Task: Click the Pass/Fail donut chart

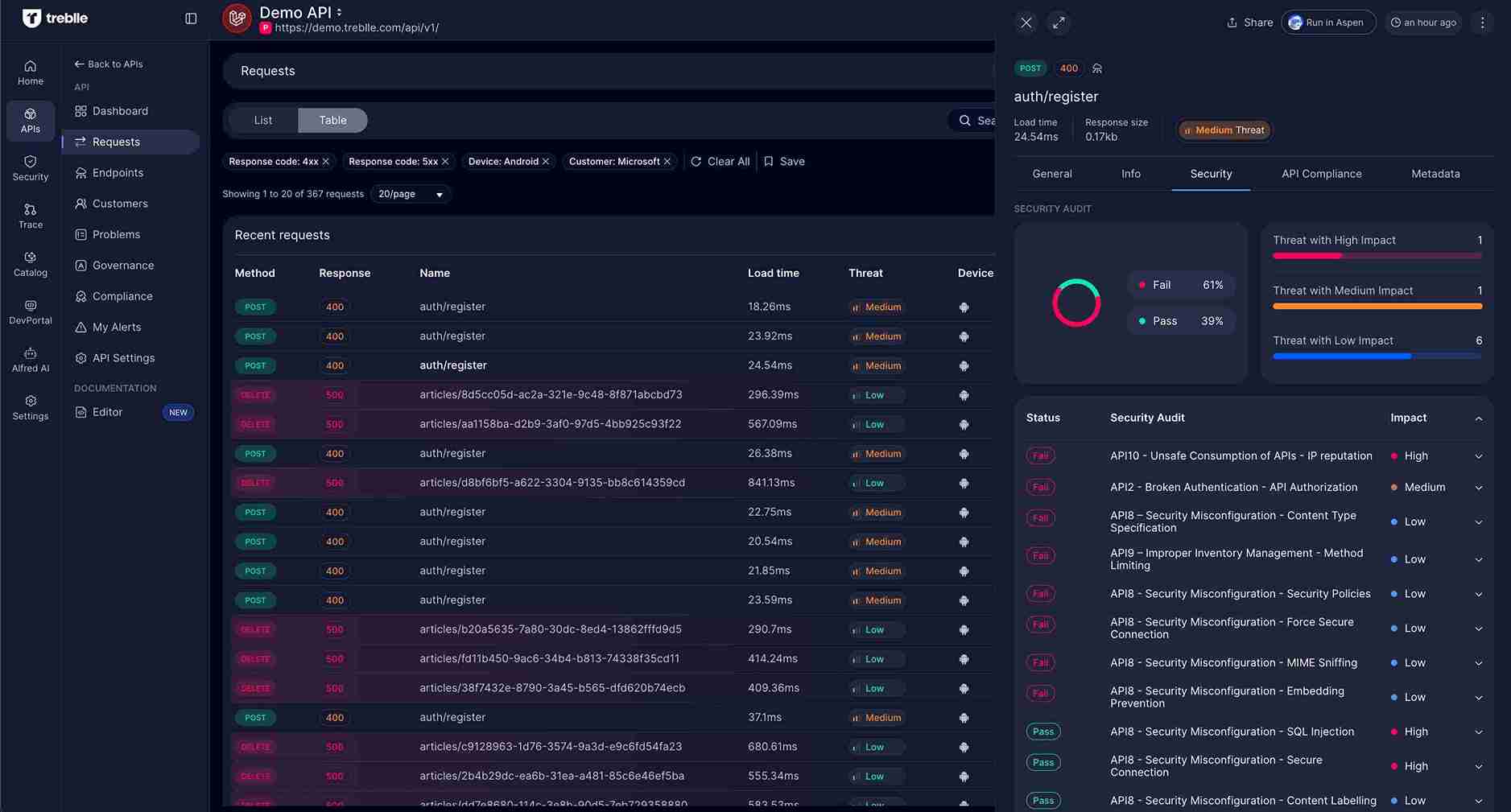Action: (x=1077, y=303)
